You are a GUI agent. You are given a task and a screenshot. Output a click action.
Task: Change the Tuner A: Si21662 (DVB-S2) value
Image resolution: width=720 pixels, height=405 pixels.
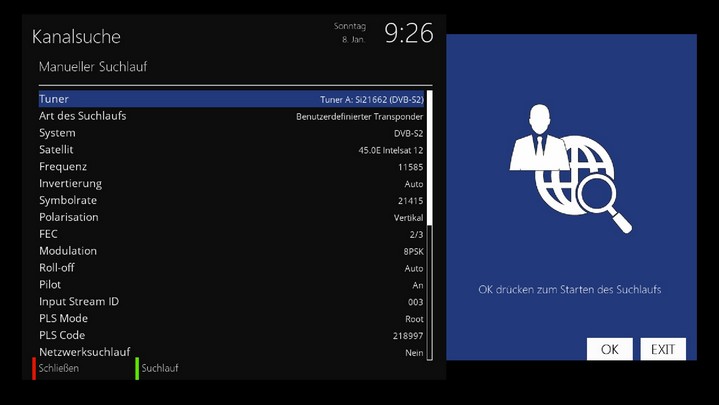371,100
